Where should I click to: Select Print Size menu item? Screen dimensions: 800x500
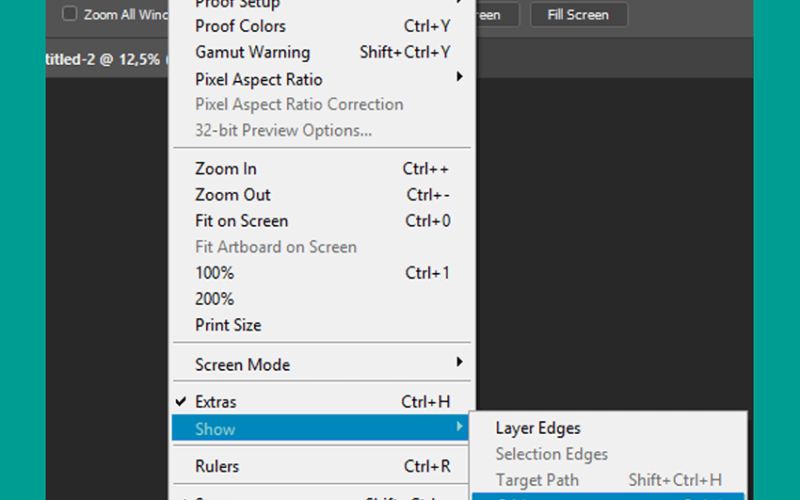click(321, 325)
